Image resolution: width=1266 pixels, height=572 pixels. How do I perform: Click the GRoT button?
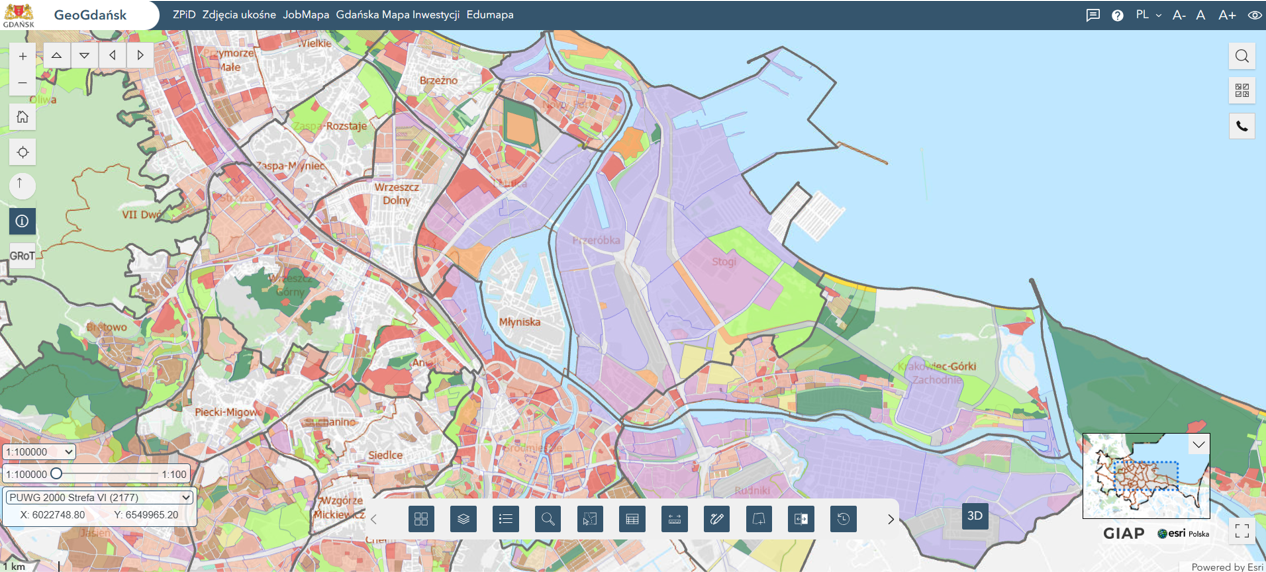[x=22, y=256]
